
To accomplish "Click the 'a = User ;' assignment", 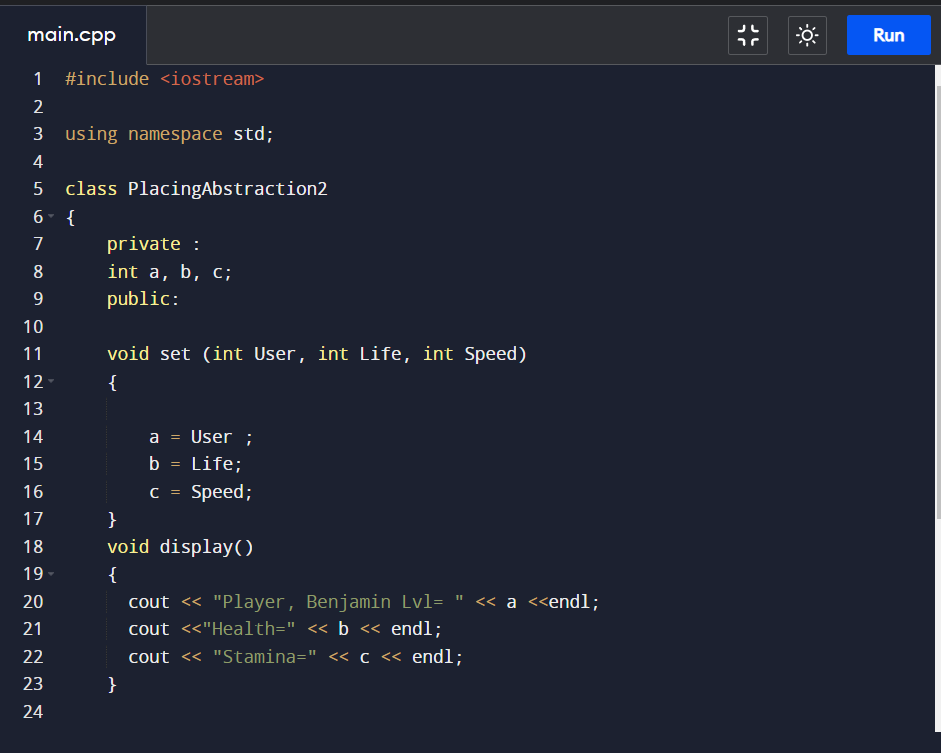I will 201,437.
